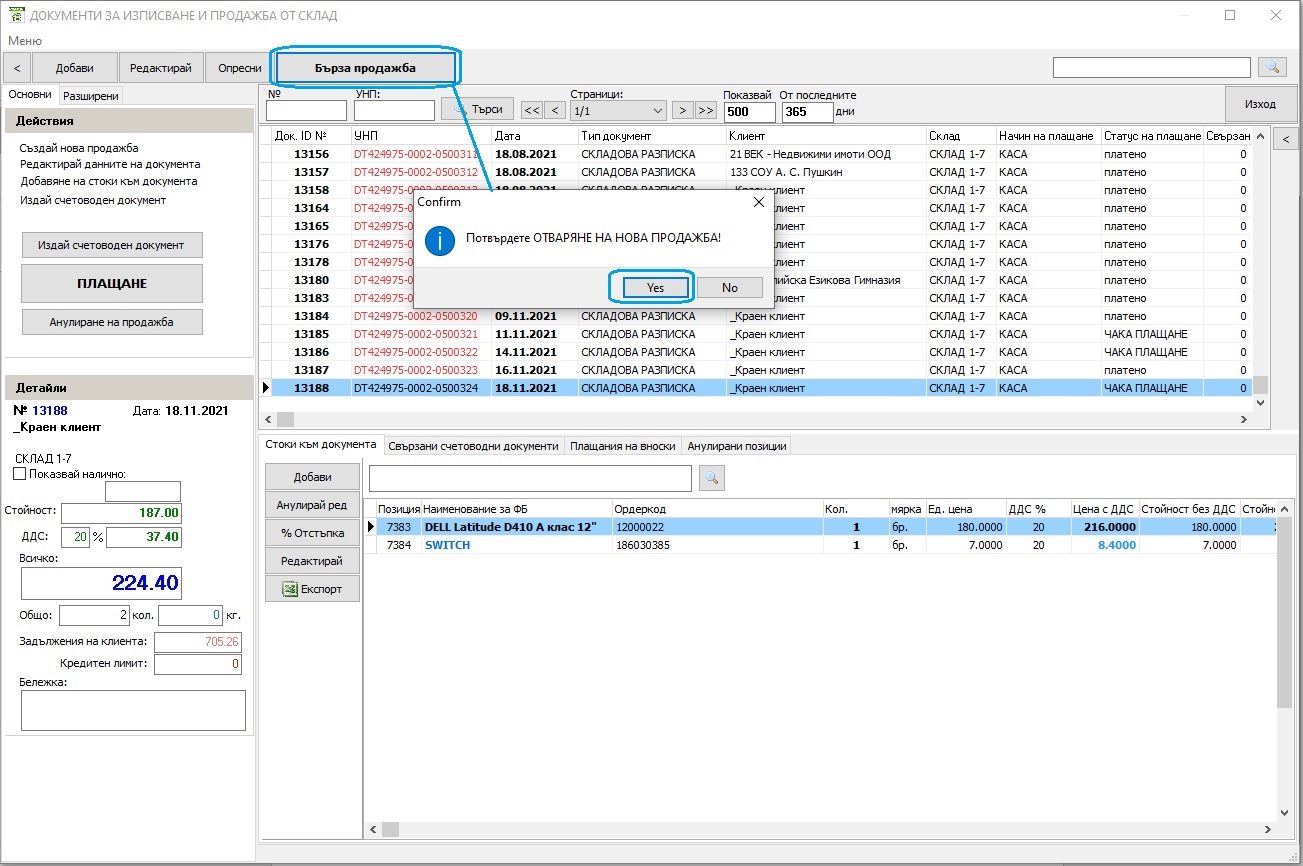Refresh the list with the Опресни button
Viewport: 1303px width, 866px height.
(240, 68)
